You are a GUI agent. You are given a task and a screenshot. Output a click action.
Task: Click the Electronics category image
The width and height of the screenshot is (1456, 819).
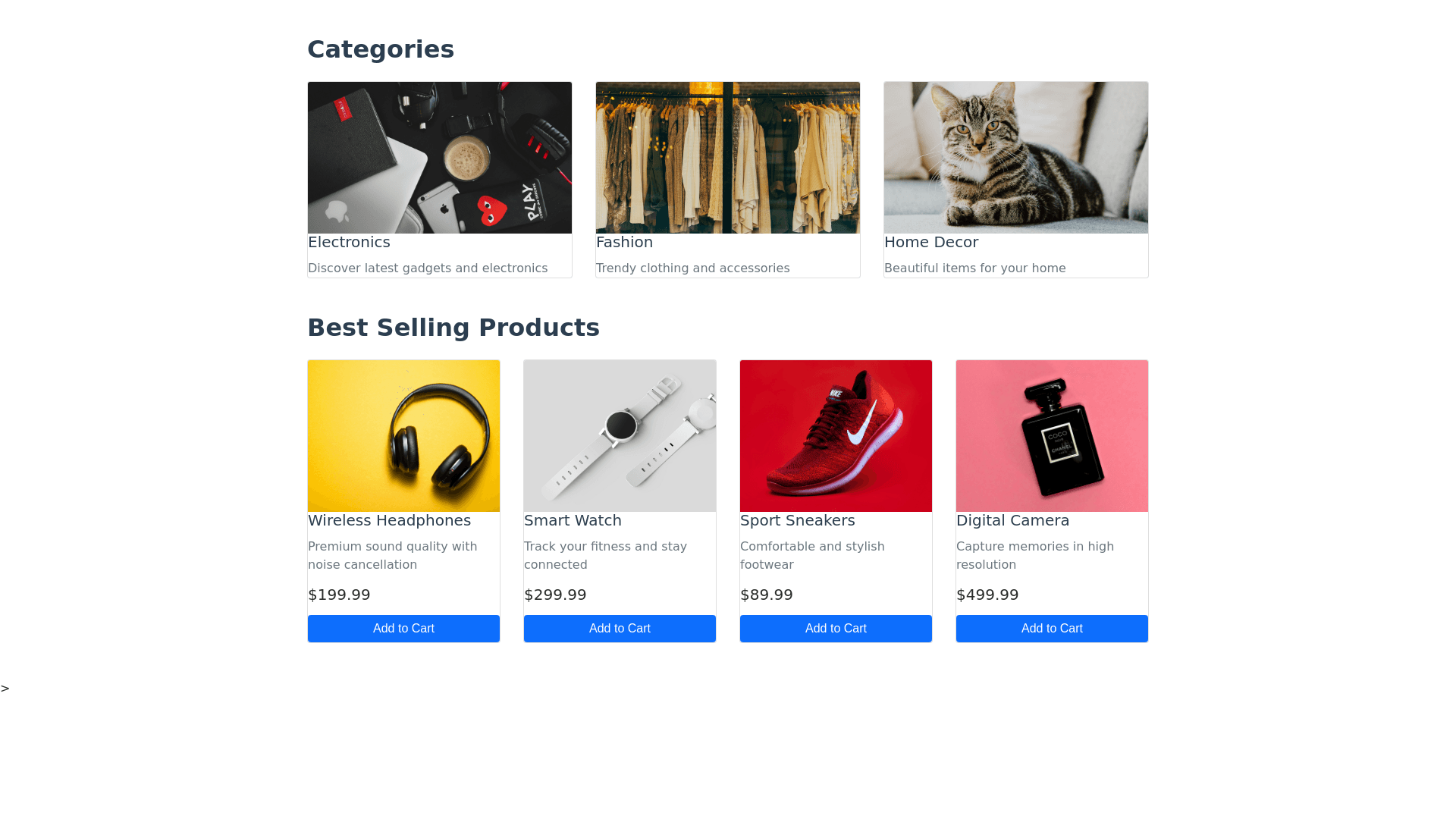pyautogui.click(x=440, y=158)
